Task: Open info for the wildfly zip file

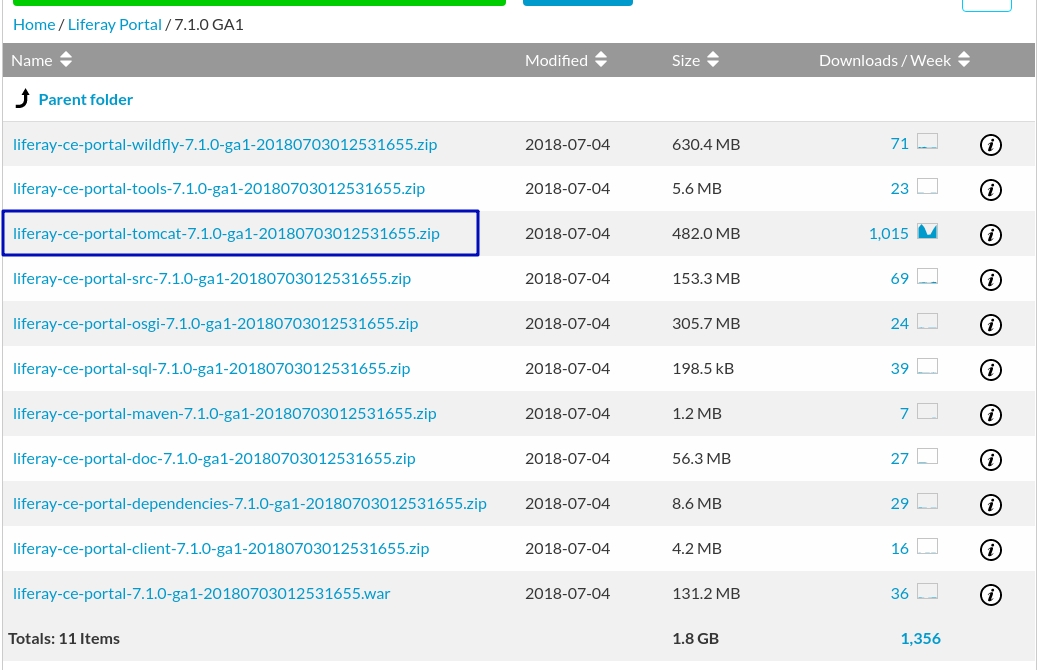Action: coord(990,144)
